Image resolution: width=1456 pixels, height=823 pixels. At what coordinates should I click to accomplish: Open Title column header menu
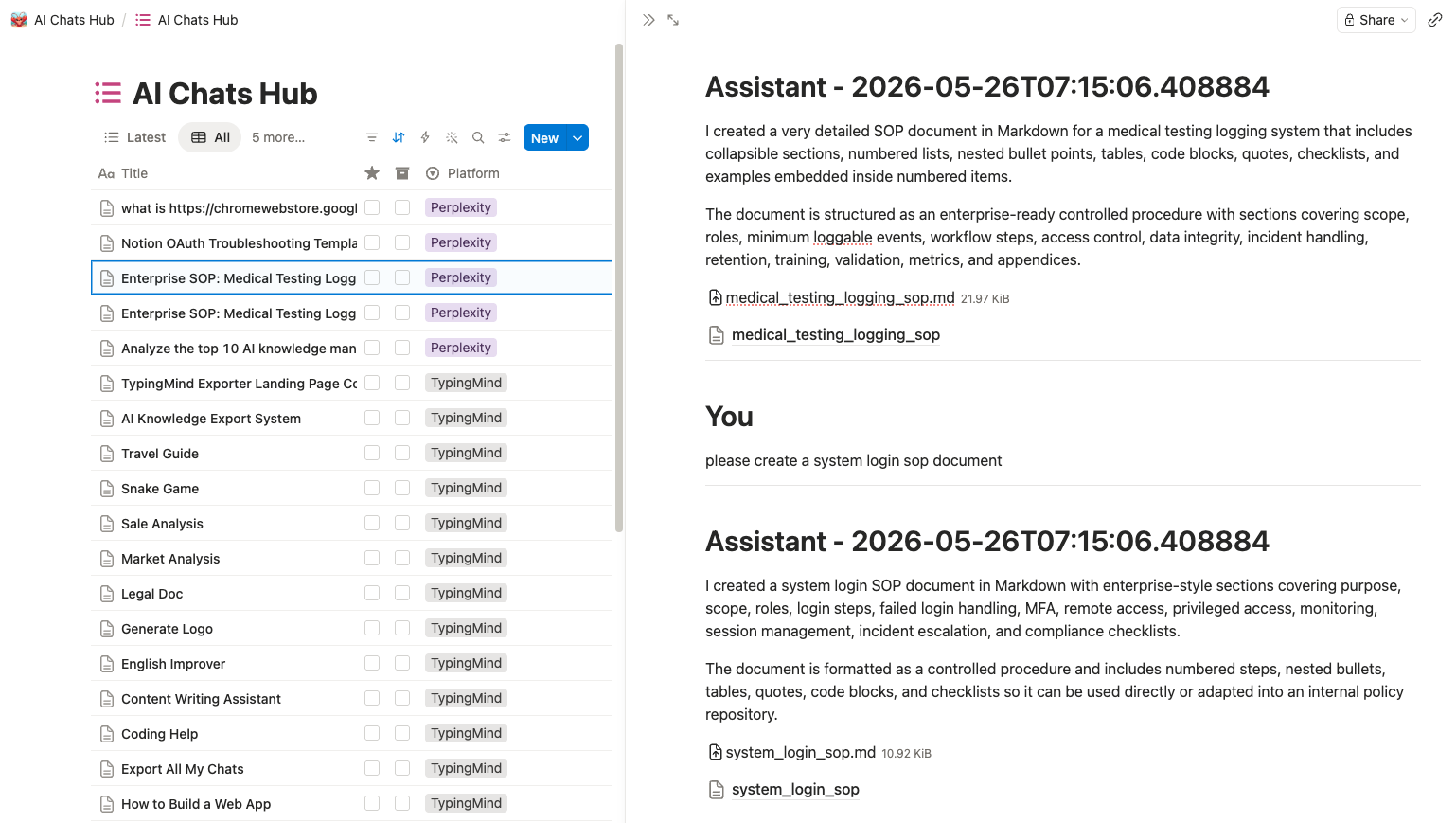[123, 173]
